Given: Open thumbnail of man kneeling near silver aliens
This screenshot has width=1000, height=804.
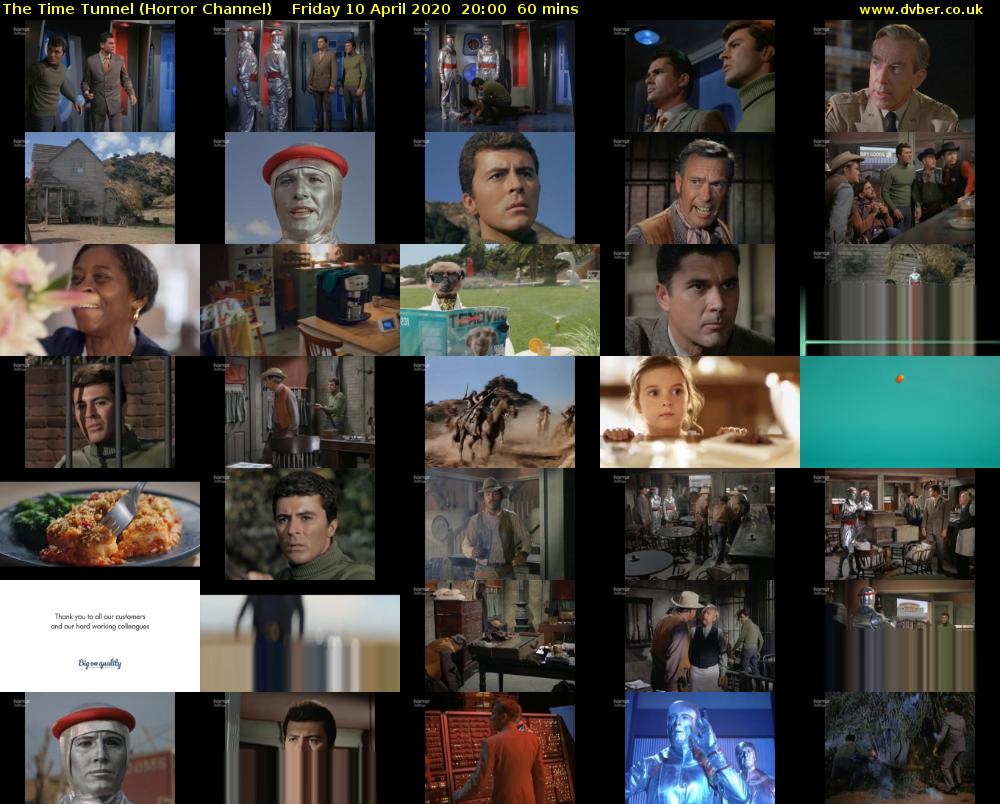Looking at the screenshot, I should click(500, 76).
